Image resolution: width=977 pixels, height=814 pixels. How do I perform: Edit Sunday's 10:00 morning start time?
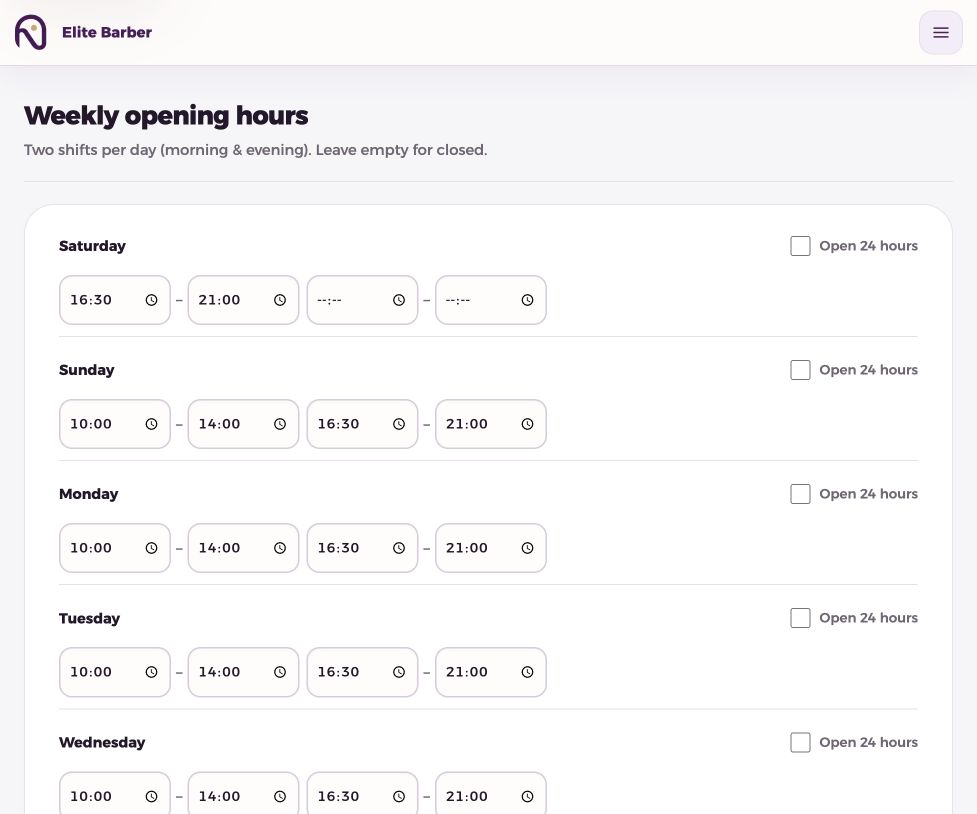click(x=115, y=424)
